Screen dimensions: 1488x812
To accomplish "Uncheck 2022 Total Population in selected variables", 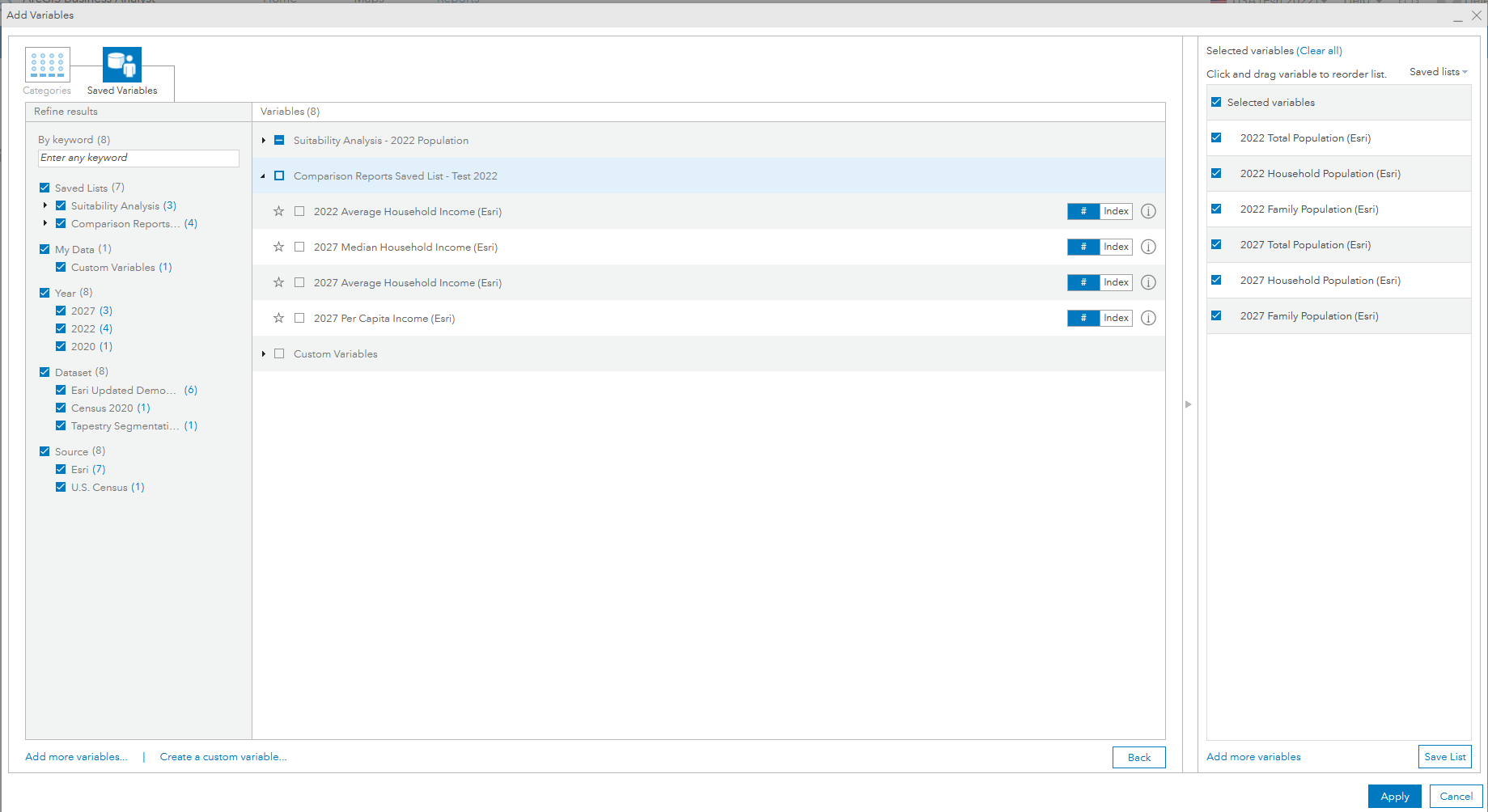I will (1216, 137).
